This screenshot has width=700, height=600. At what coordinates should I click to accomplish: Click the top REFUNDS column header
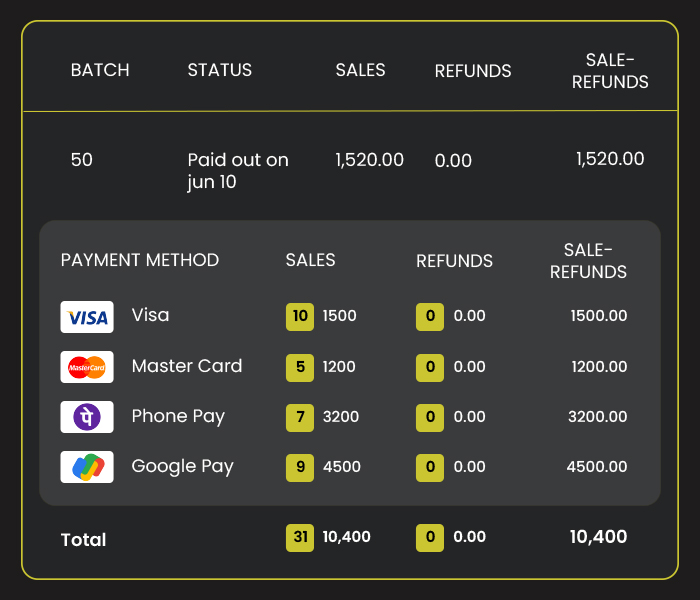473,71
